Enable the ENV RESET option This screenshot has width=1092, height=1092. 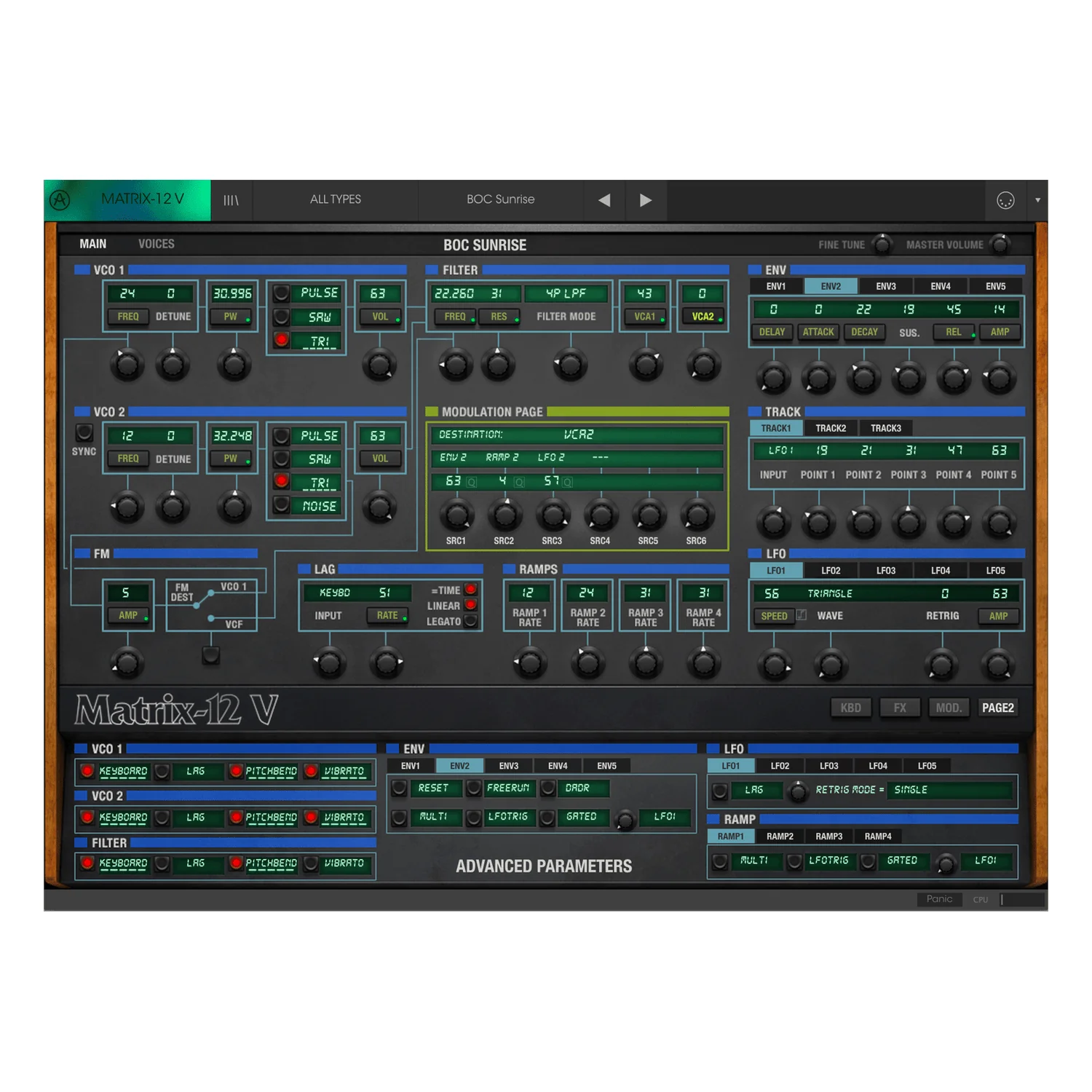(x=399, y=788)
